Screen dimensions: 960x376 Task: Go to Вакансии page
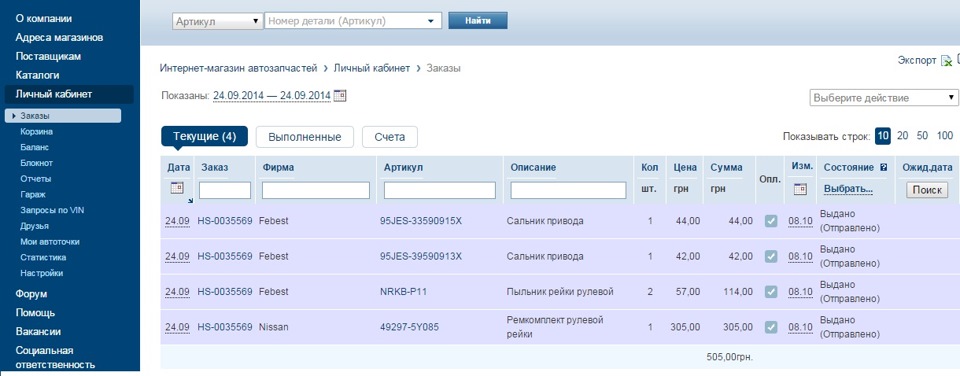pyautogui.click(x=38, y=331)
